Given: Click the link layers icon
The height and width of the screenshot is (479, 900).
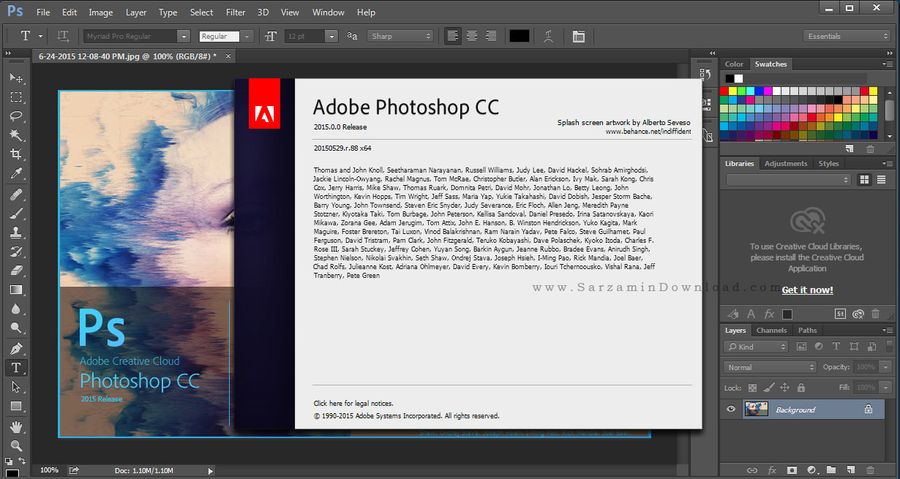Looking at the screenshot, I should [x=752, y=470].
